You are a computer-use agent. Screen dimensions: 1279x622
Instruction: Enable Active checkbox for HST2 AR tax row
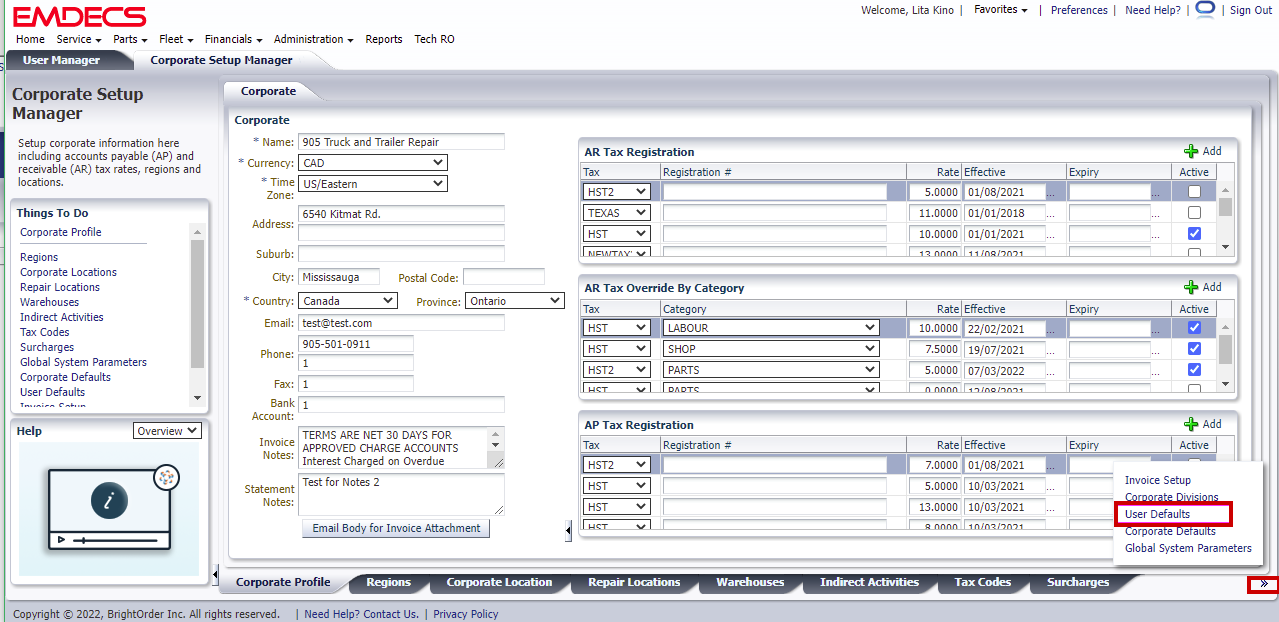pos(1194,192)
